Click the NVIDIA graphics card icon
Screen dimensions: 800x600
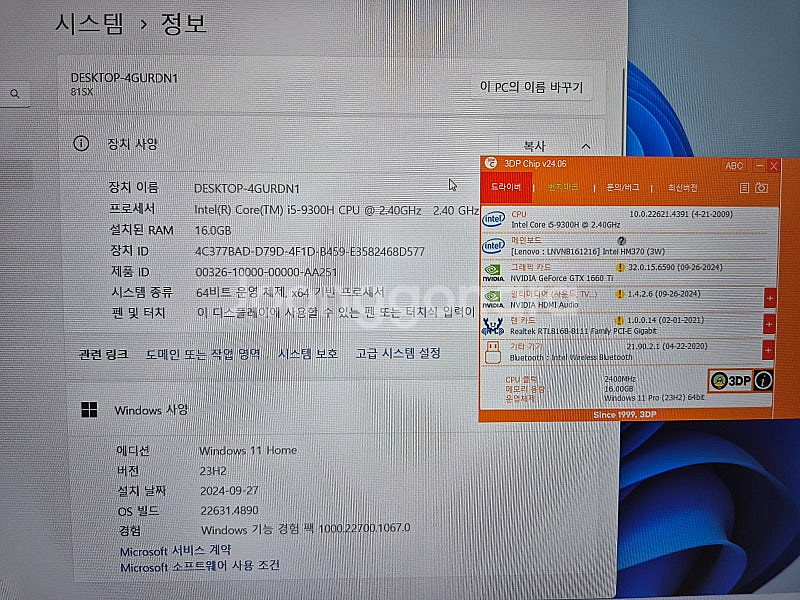[493, 273]
